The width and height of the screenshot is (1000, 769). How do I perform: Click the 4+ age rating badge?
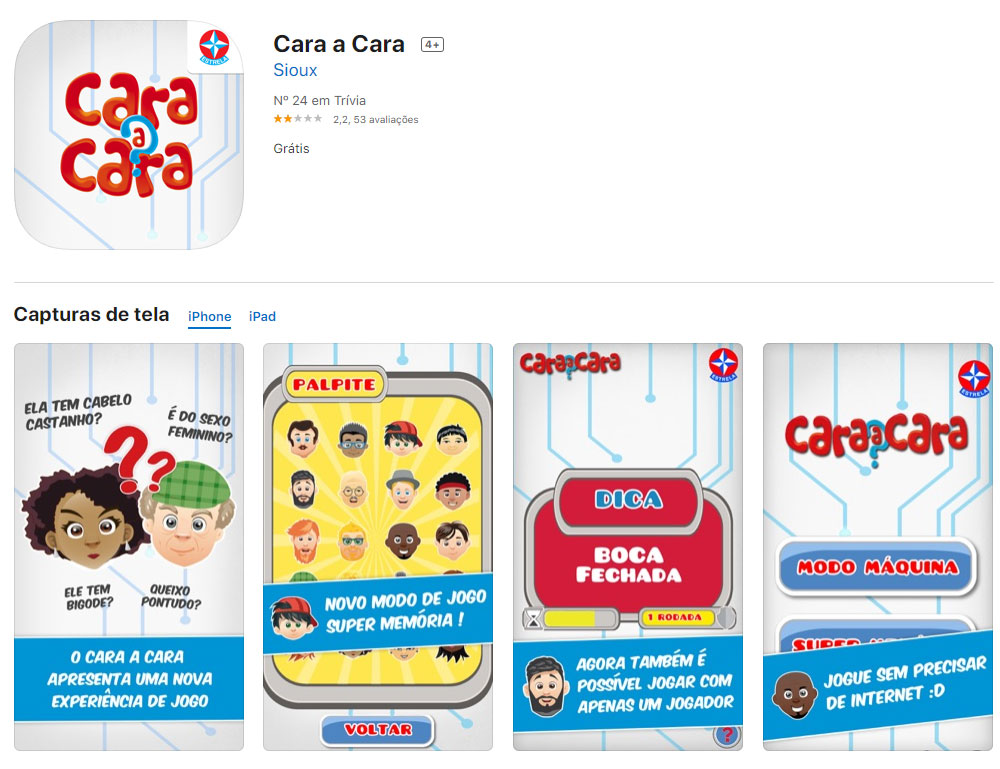[x=432, y=45]
